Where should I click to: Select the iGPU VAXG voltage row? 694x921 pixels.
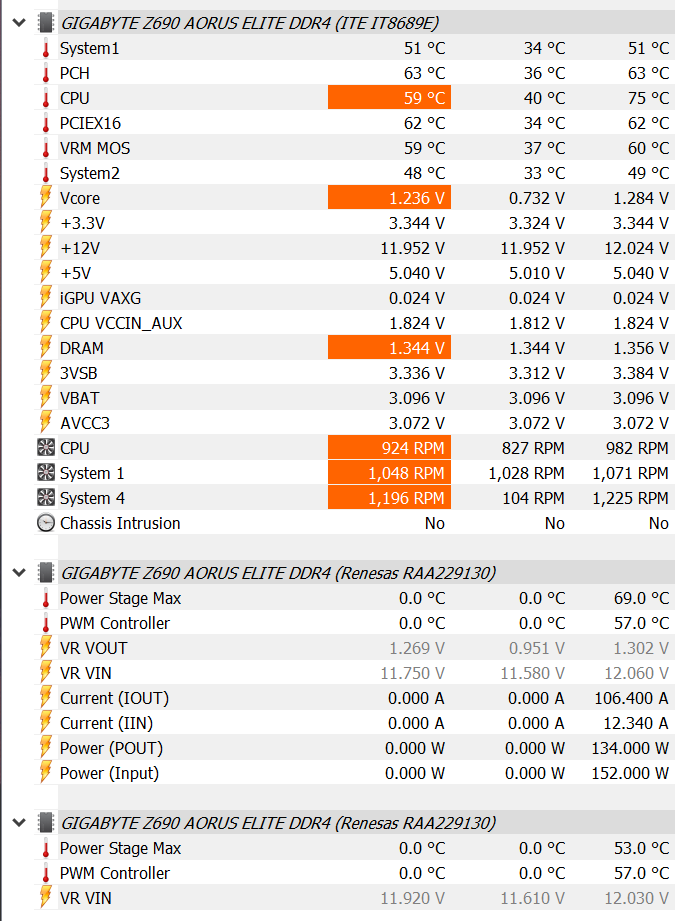click(x=101, y=298)
